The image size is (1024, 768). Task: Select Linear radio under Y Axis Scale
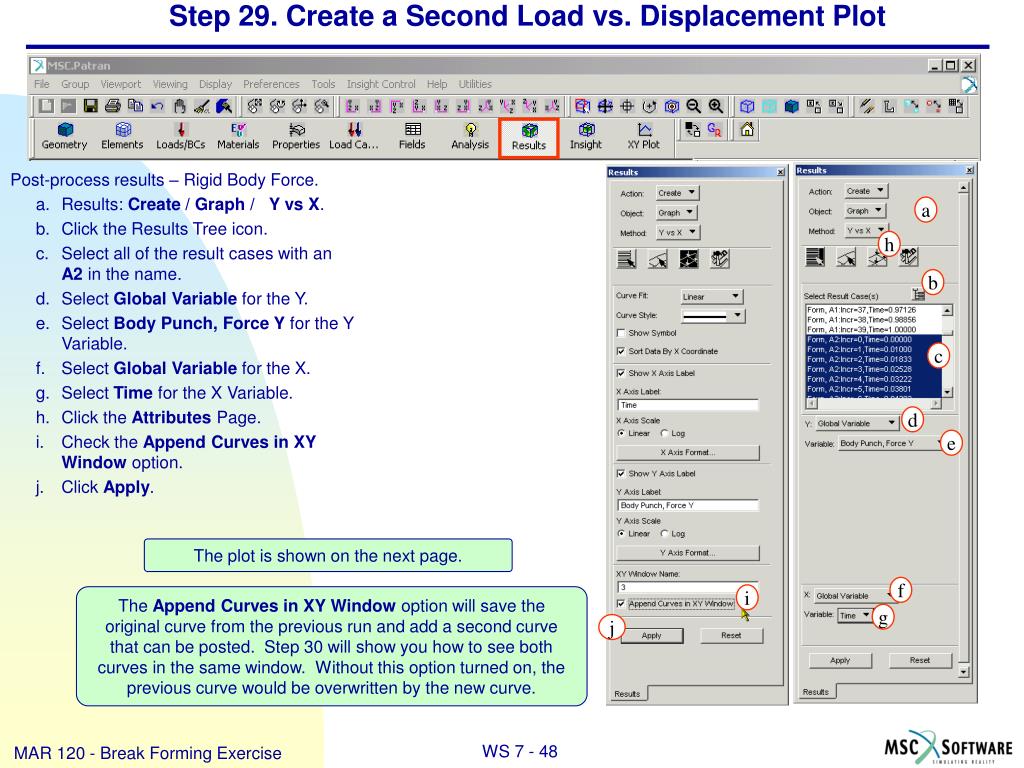pos(621,534)
